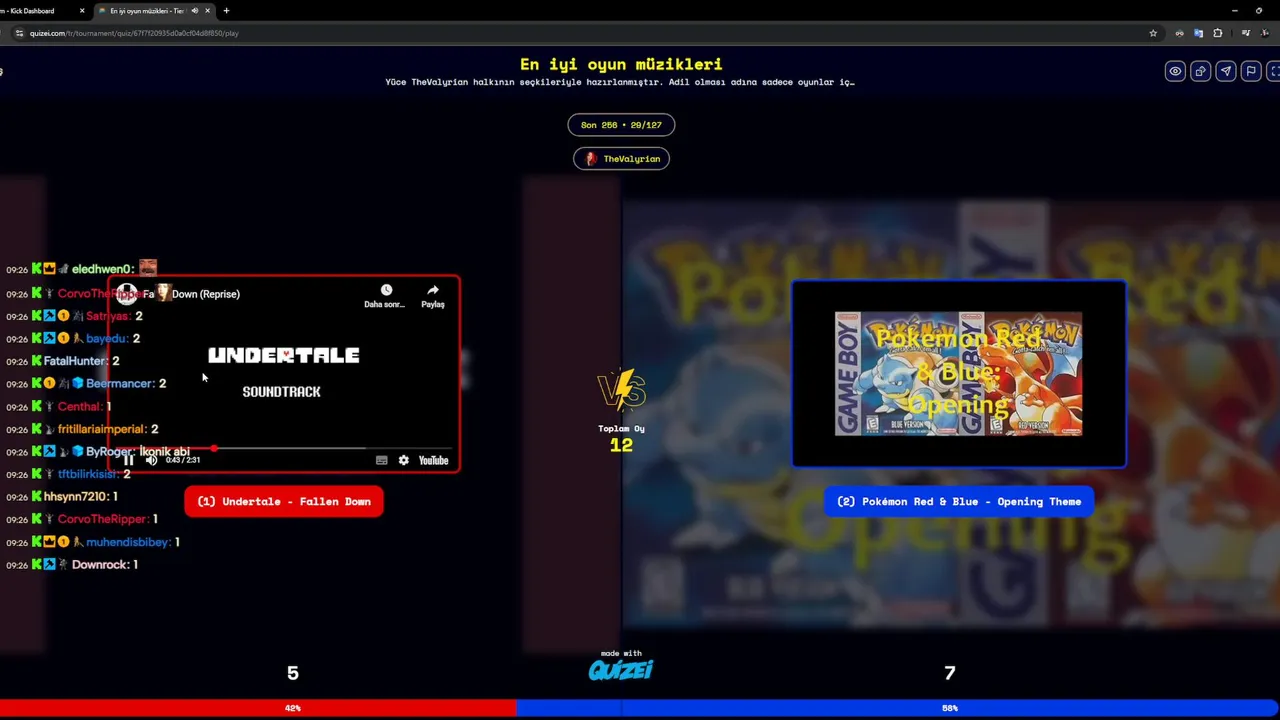The height and width of the screenshot is (720, 1280).
Task: Click chat user fritillariaimperial
Action: tap(102, 429)
